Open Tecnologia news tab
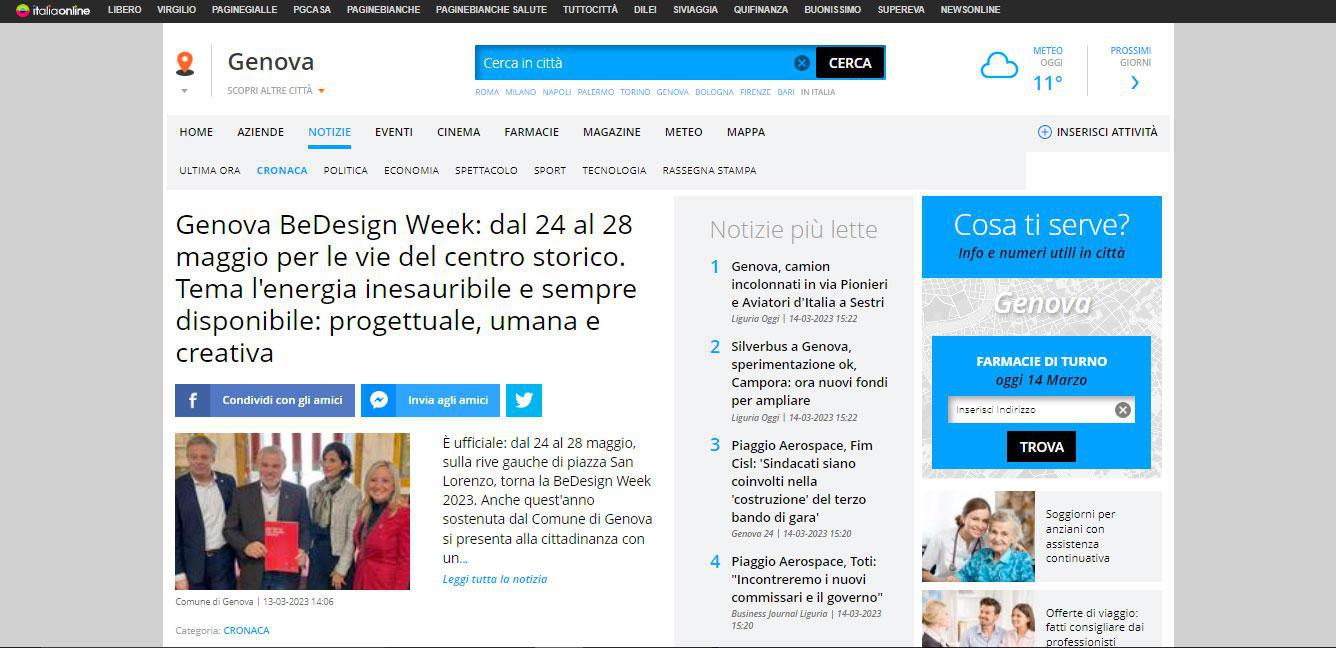Viewport: 1336px width, 648px height. (x=615, y=171)
